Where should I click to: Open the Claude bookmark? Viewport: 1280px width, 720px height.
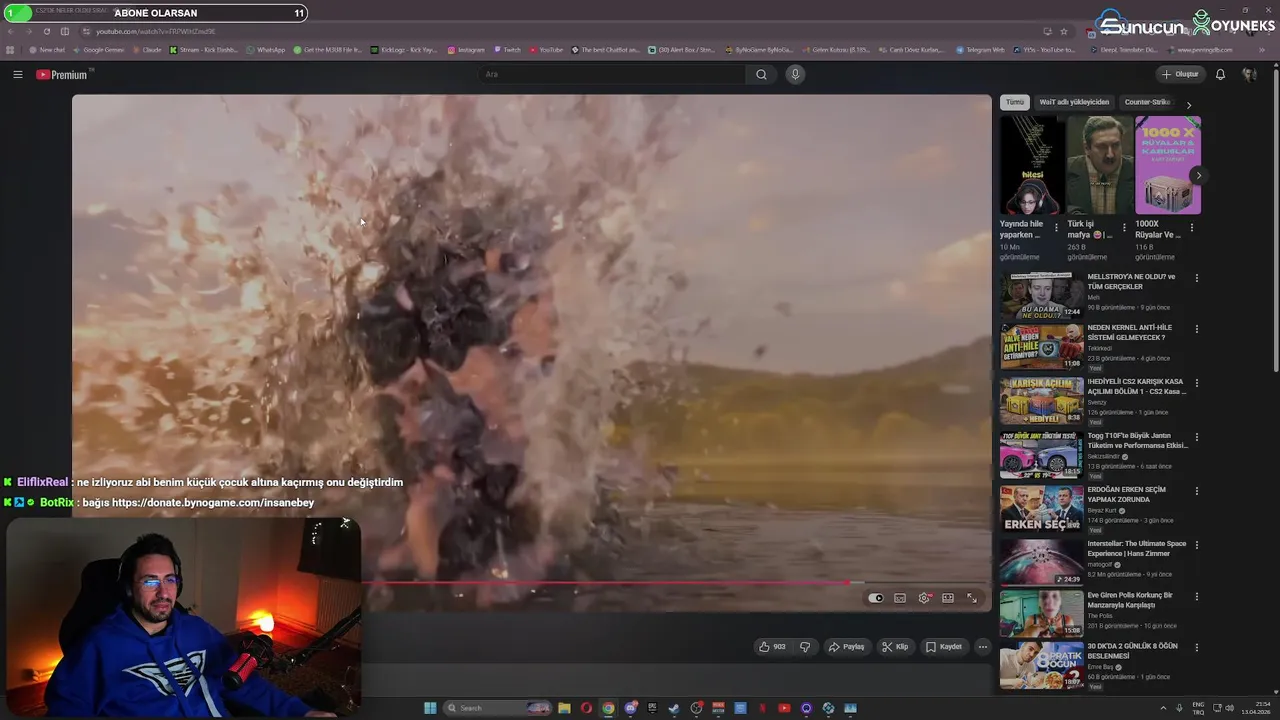tap(147, 50)
